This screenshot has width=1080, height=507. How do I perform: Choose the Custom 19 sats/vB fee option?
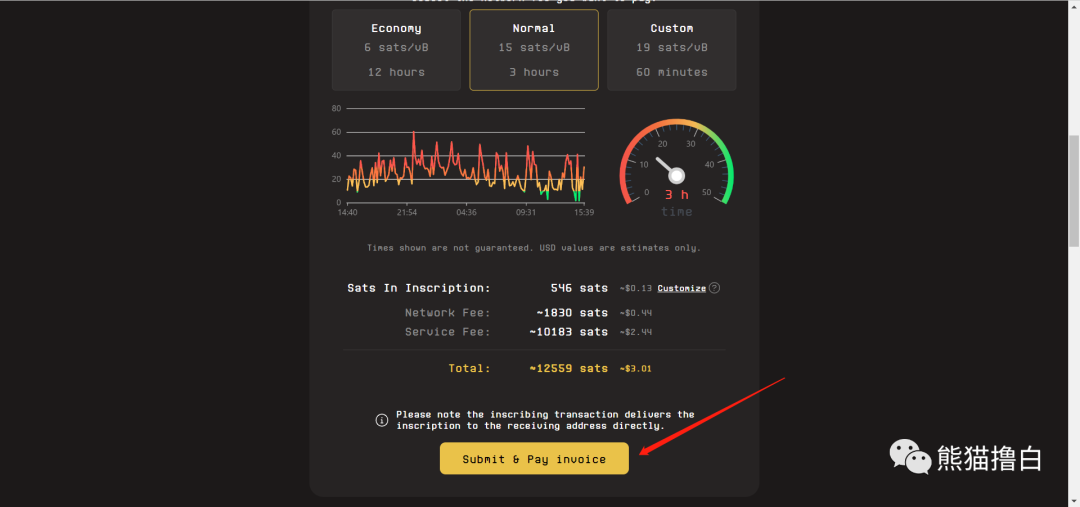(x=672, y=50)
